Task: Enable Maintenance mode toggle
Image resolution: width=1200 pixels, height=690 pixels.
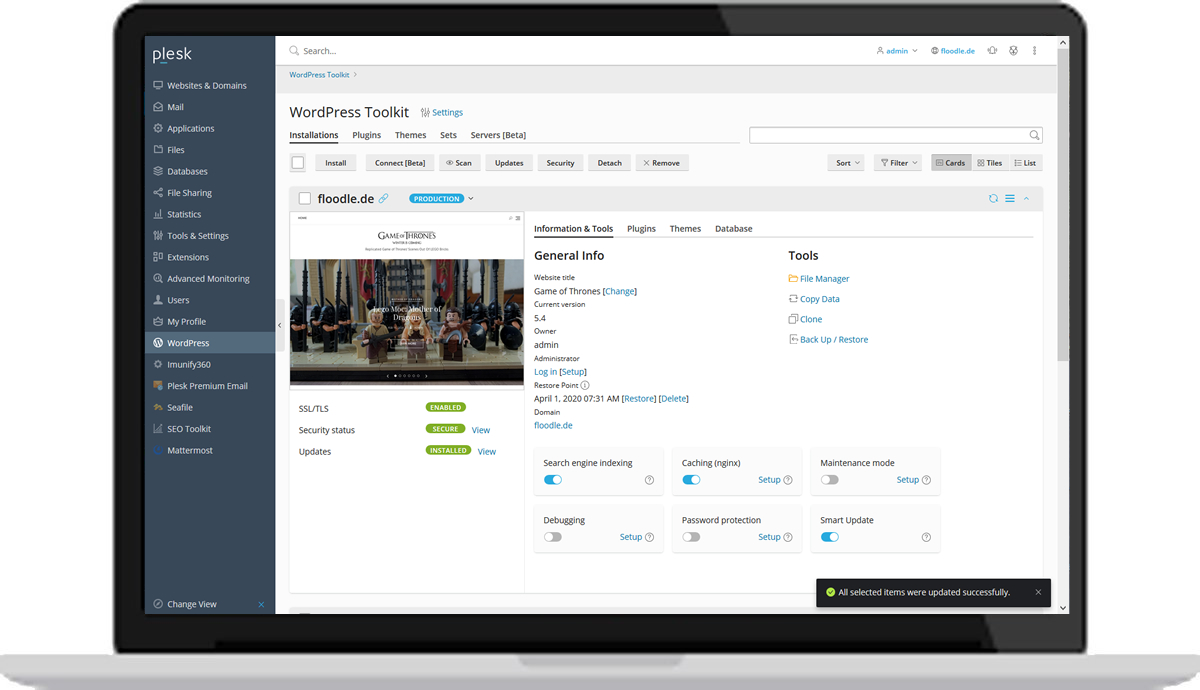Action: click(828, 480)
